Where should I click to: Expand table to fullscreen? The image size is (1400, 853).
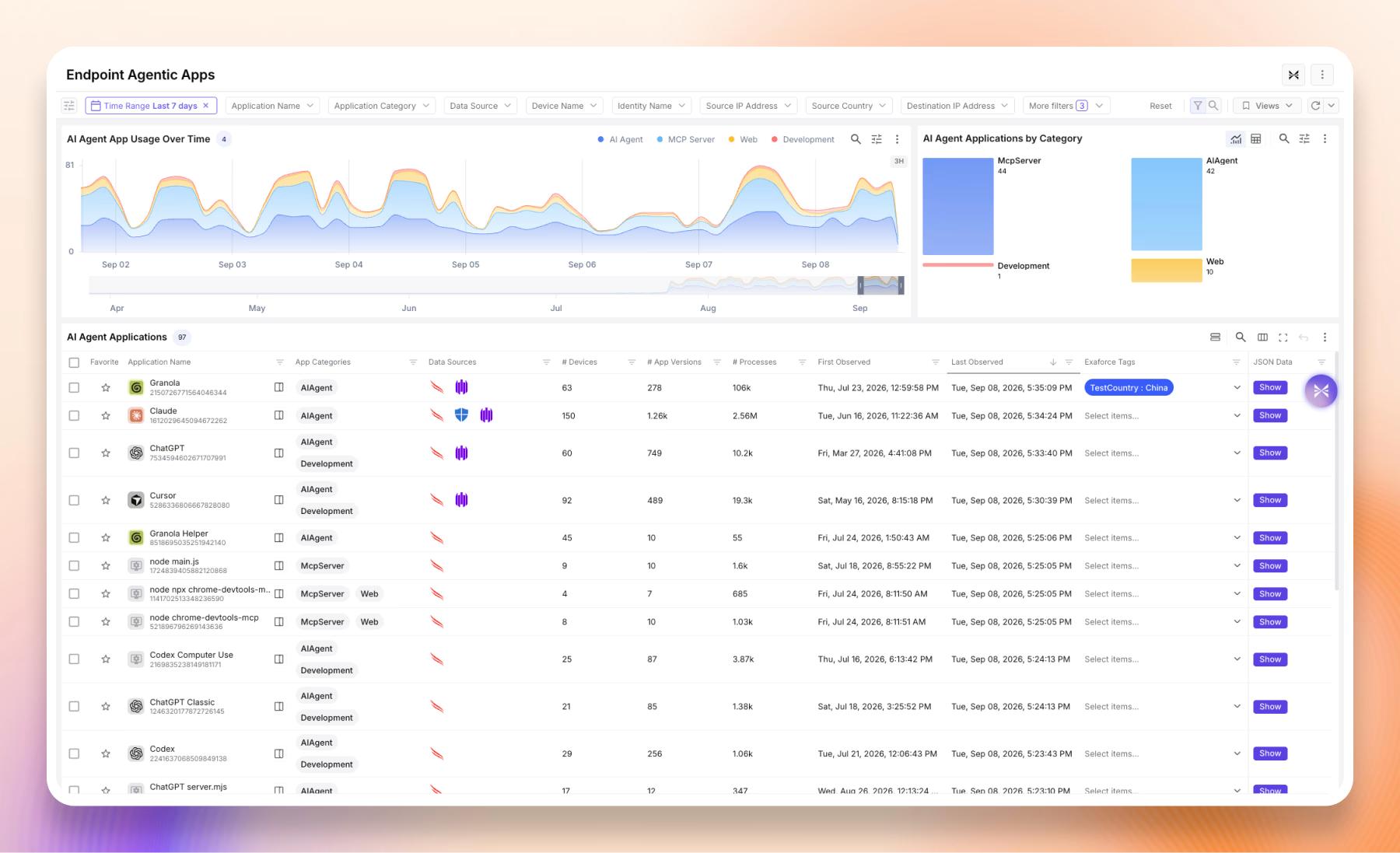point(1283,337)
